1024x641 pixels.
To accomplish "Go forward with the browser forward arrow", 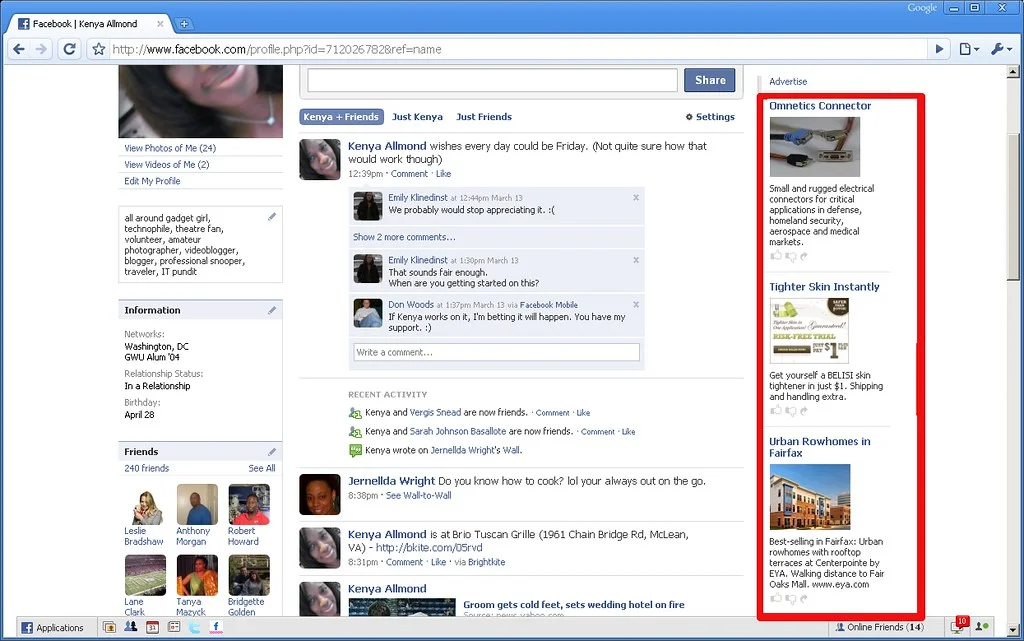I will click(41, 49).
